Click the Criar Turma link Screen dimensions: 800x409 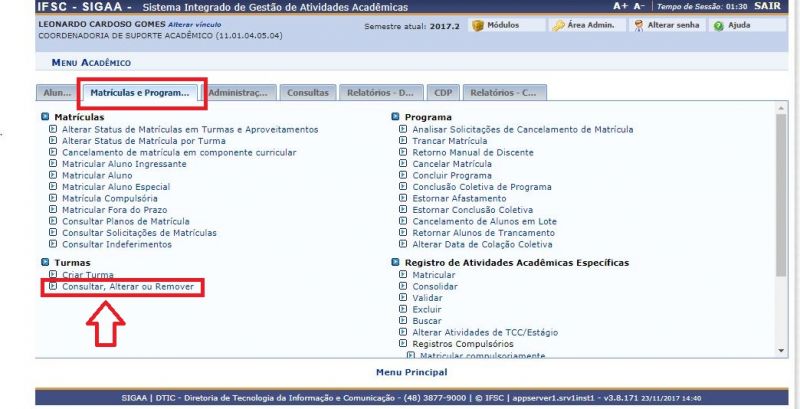87,275
